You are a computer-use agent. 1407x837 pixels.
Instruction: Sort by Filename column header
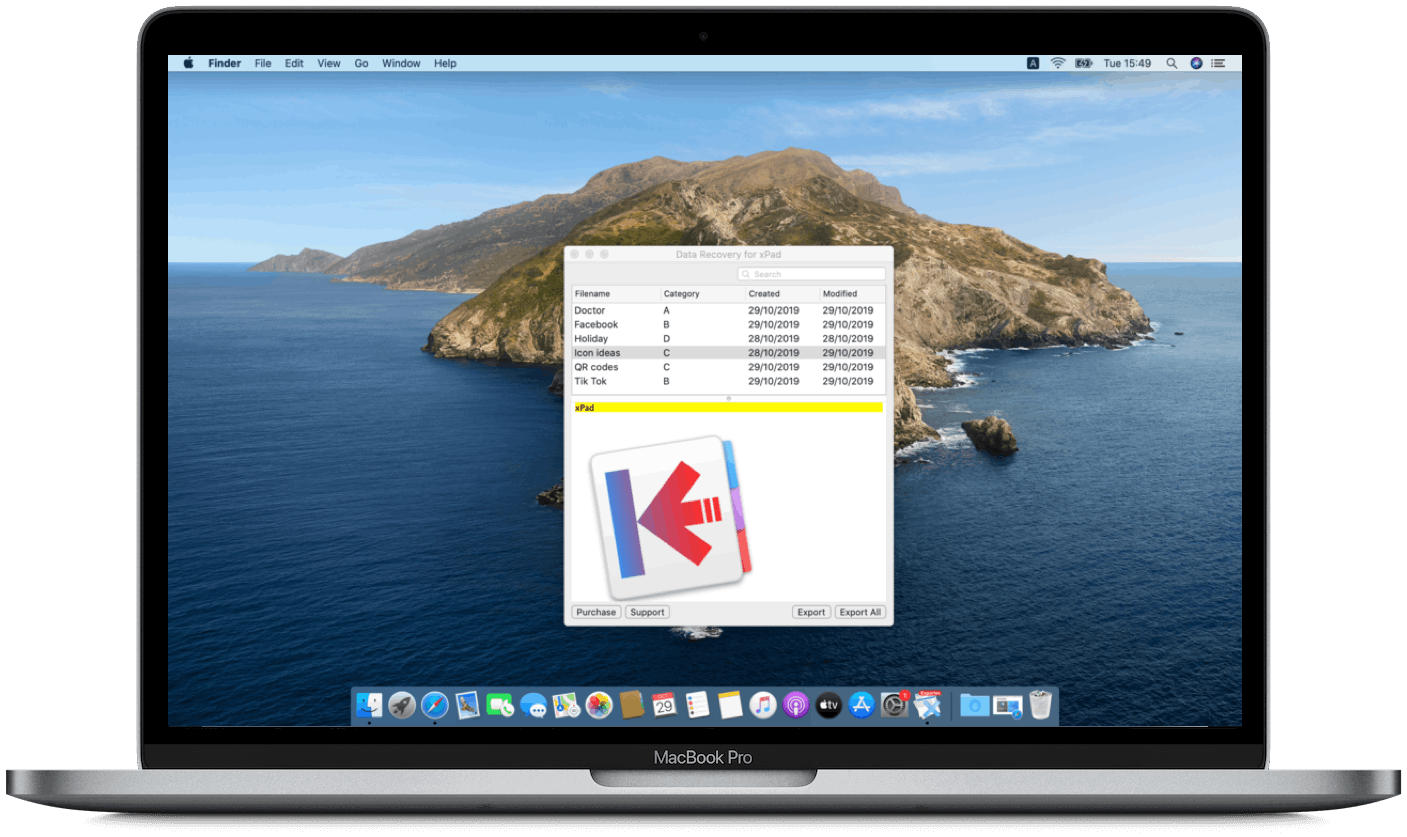point(616,294)
